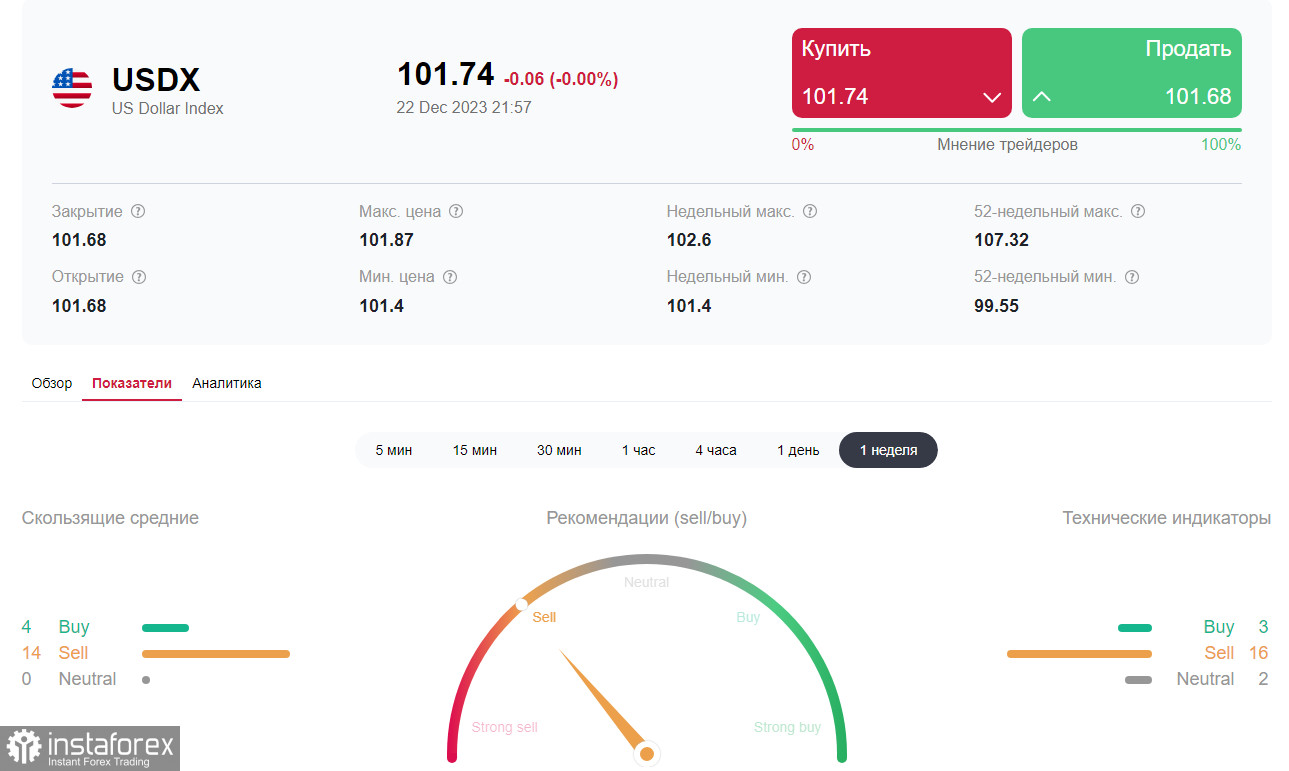
Task: Click the Продать 101.68 button
Action: tap(1132, 73)
